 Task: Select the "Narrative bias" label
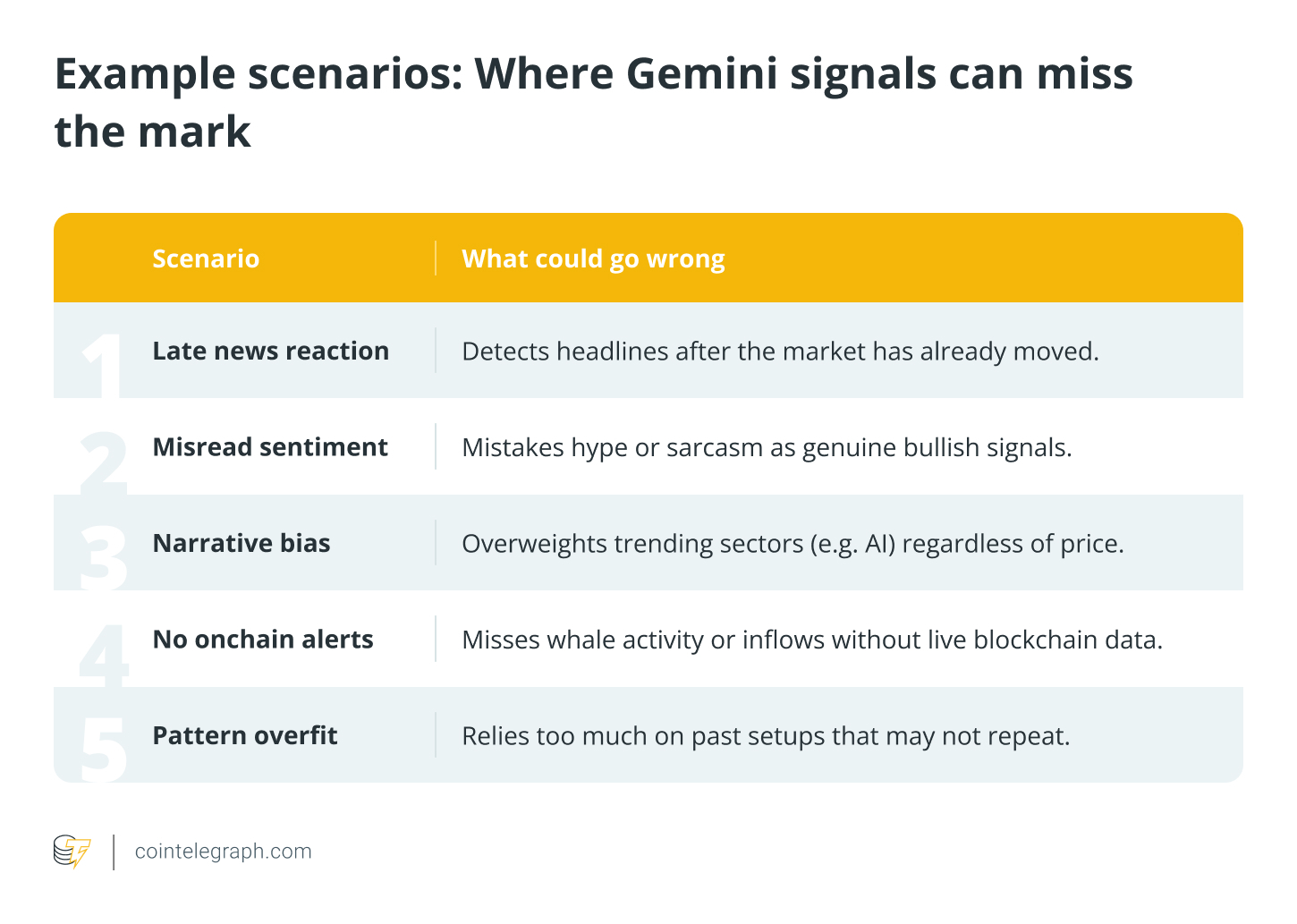click(x=242, y=543)
